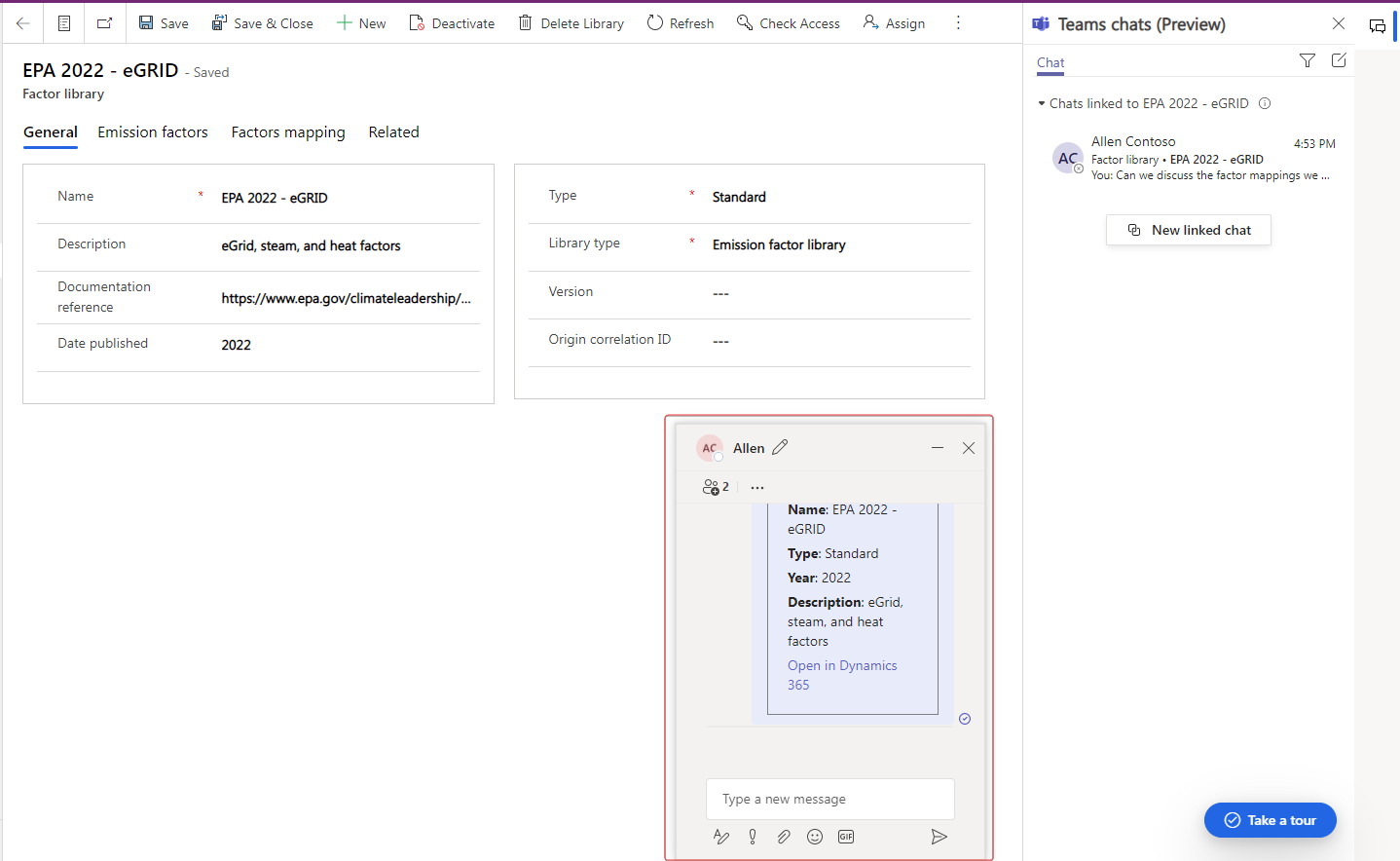
Task: Expand the Related tab menu
Action: click(x=393, y=132)
